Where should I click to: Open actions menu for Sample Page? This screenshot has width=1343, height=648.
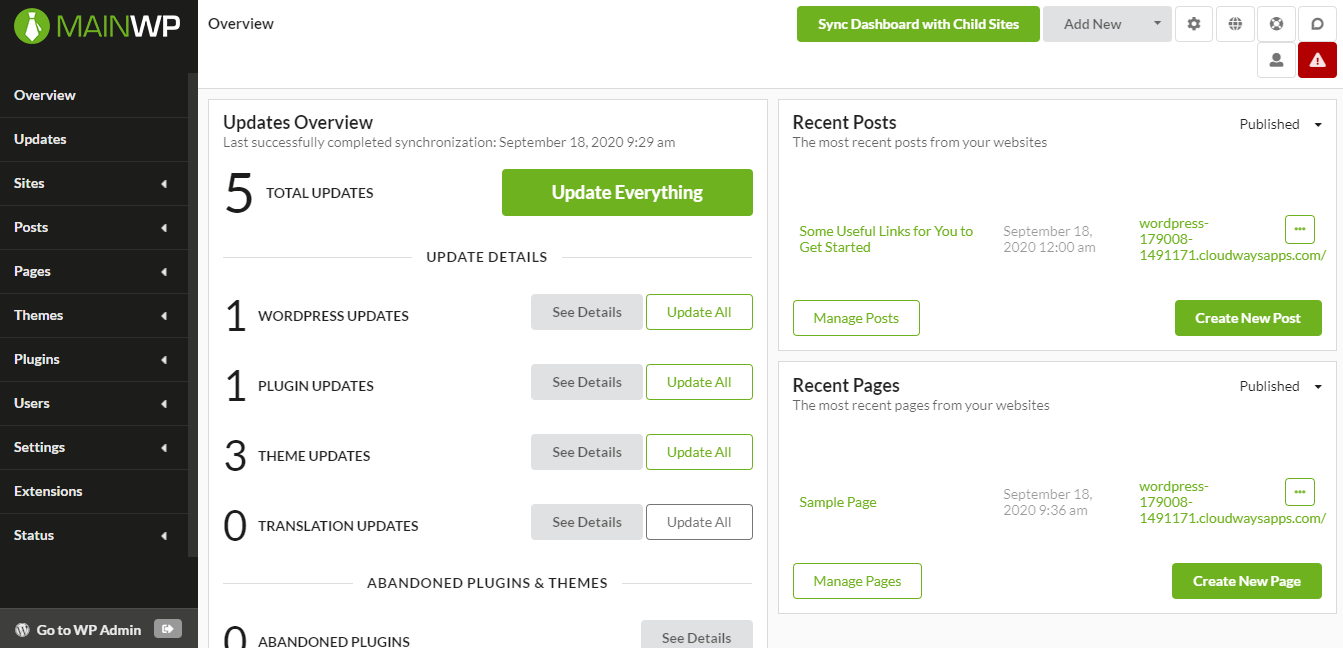pos(1299,491)
